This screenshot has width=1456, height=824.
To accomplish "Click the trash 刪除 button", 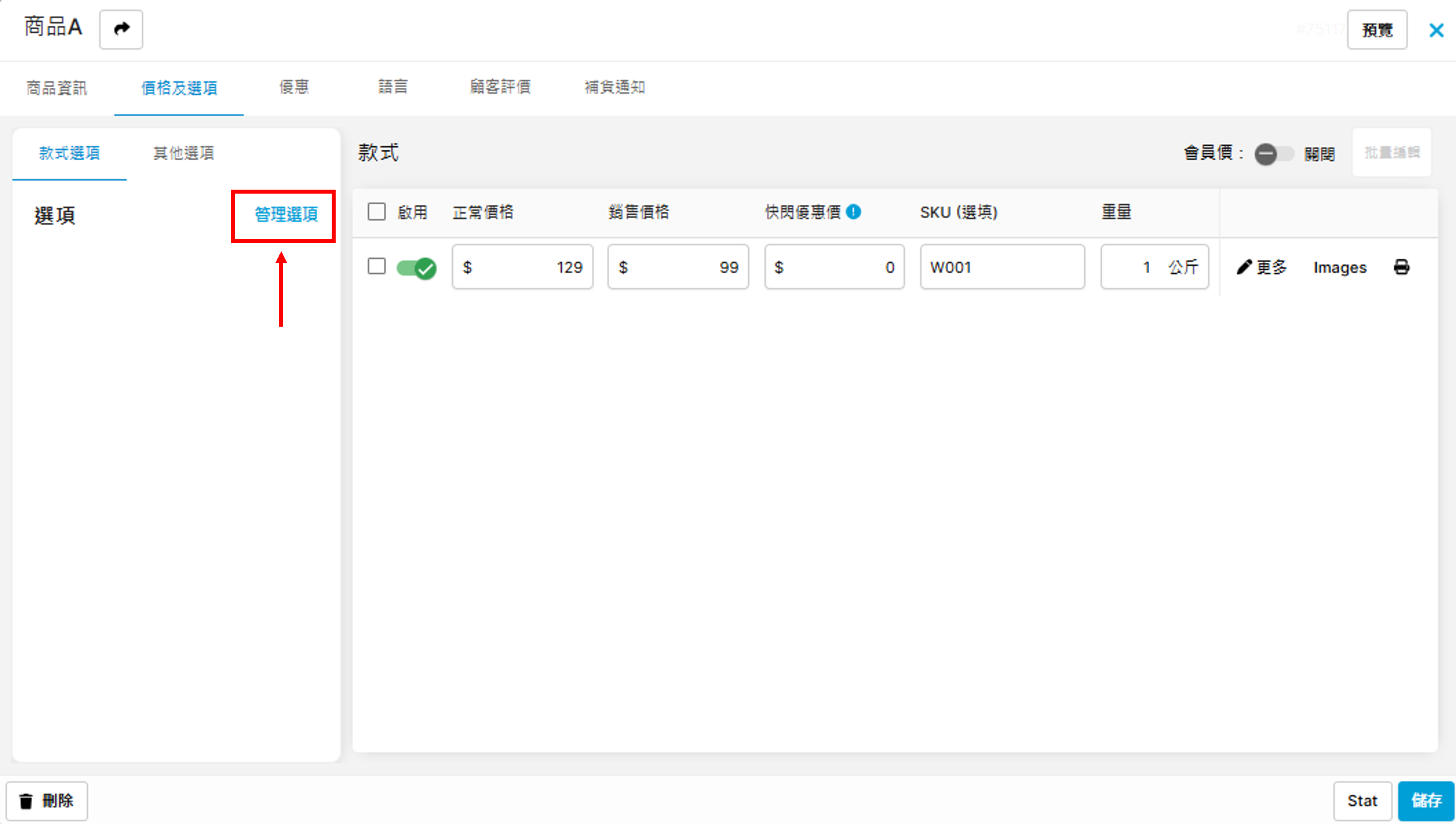I will (47, 801).
